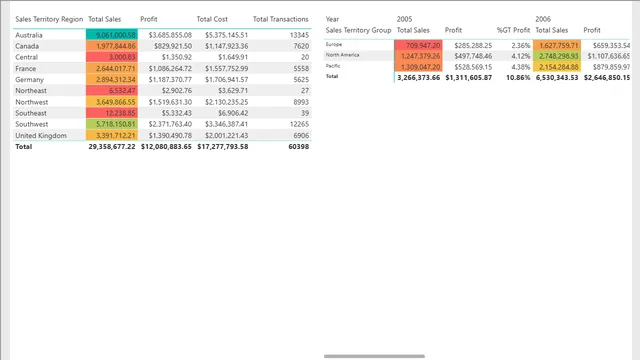Image resolution: width=640 pixels, height=360 pixels.
Task: Select the Germany row label
Action: [x=29, y=80]
